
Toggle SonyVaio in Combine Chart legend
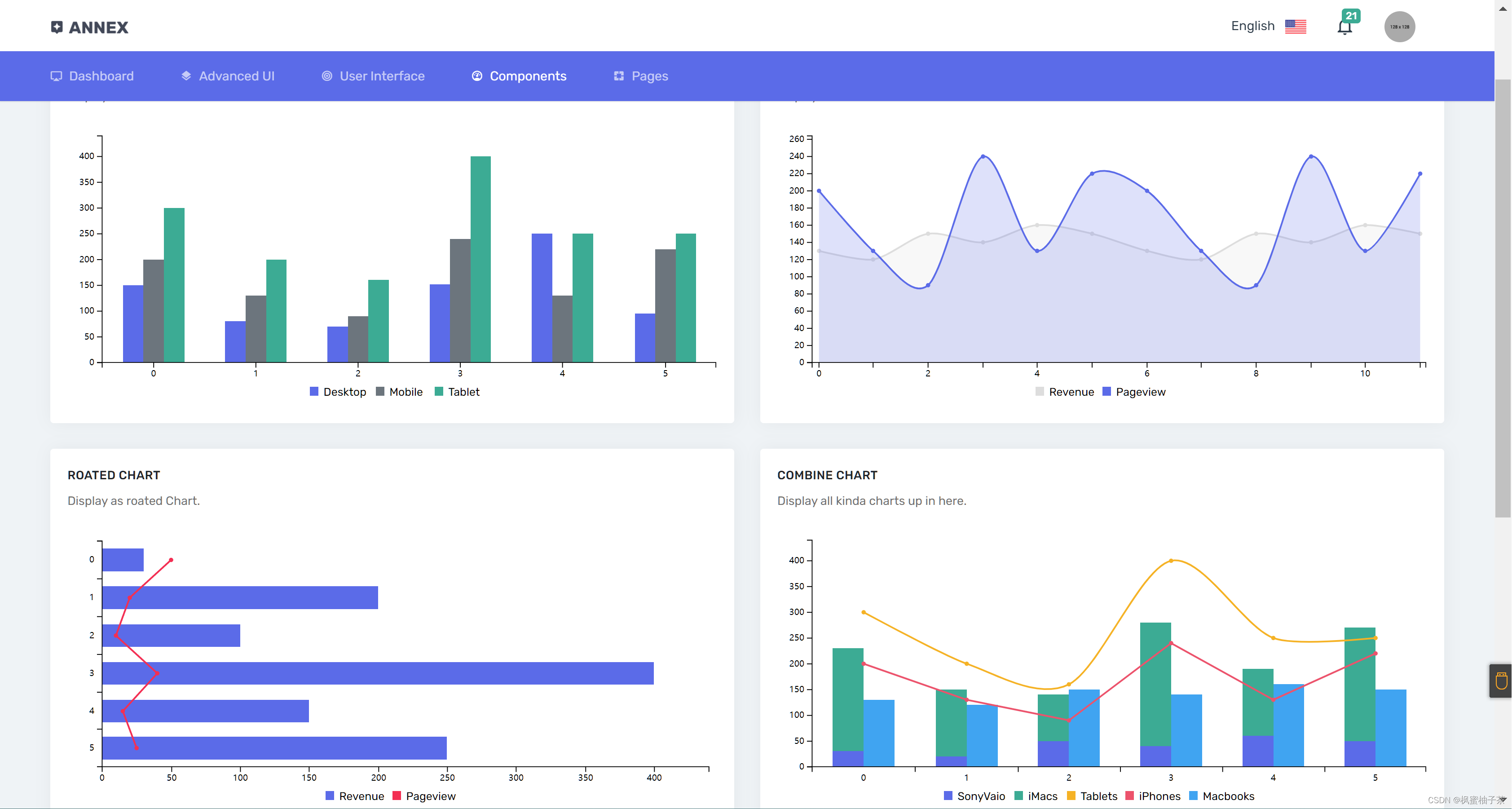click(x=974, y=796)
